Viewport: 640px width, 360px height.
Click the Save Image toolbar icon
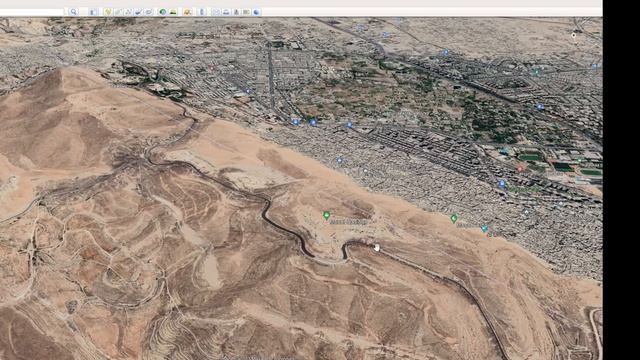[236, 12]
